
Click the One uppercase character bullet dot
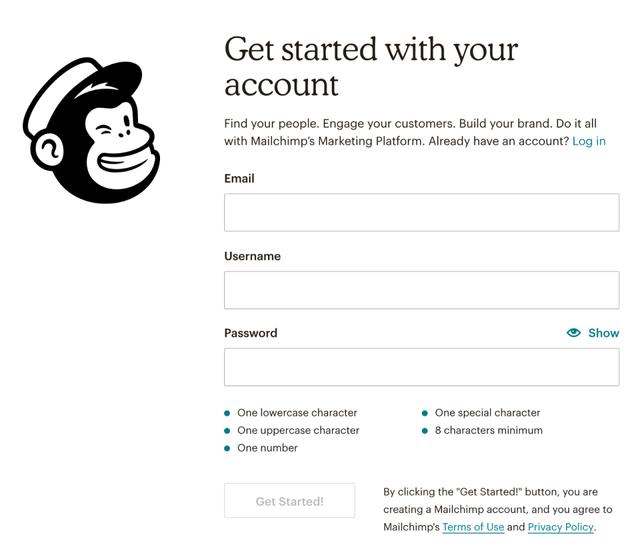227,431
